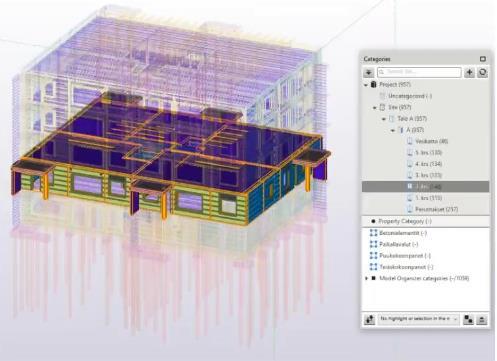Click the add category plus icon
This screenshot has height=361, width=497.
pyautogui.click(x=469, y=72)
